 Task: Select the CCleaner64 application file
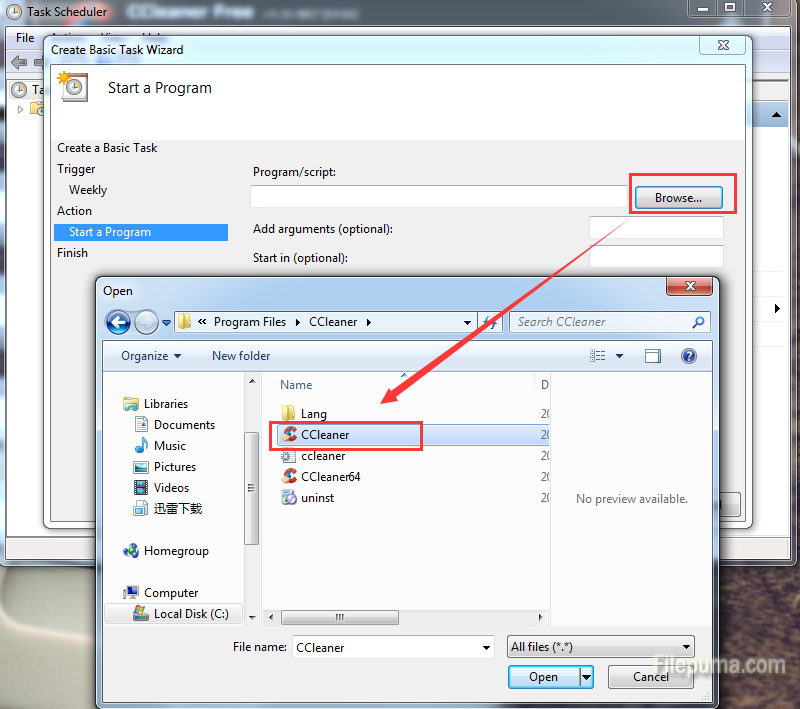(330, 476)
